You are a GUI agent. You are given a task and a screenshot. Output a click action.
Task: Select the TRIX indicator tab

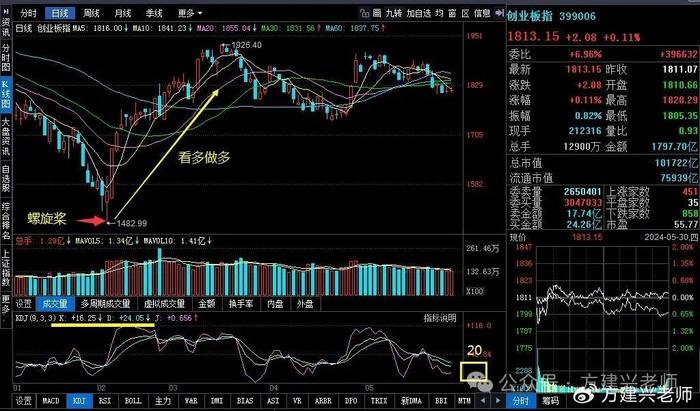coord(379,401)
